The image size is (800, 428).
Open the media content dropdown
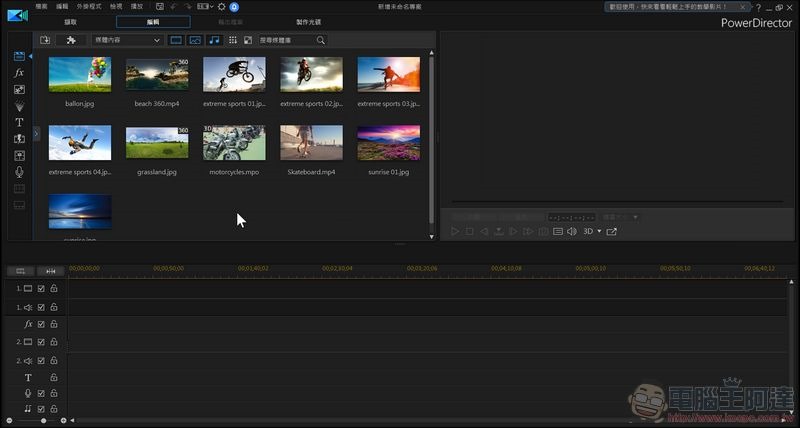coord(126,40)
